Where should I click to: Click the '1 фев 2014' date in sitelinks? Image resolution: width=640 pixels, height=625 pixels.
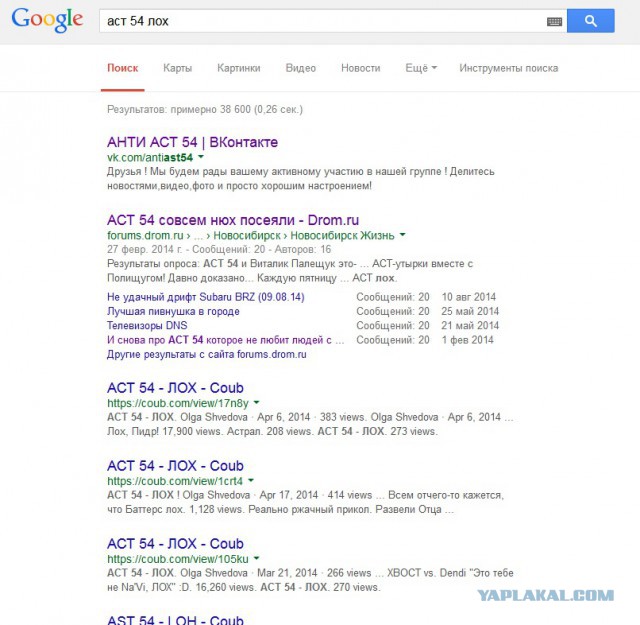467,340
